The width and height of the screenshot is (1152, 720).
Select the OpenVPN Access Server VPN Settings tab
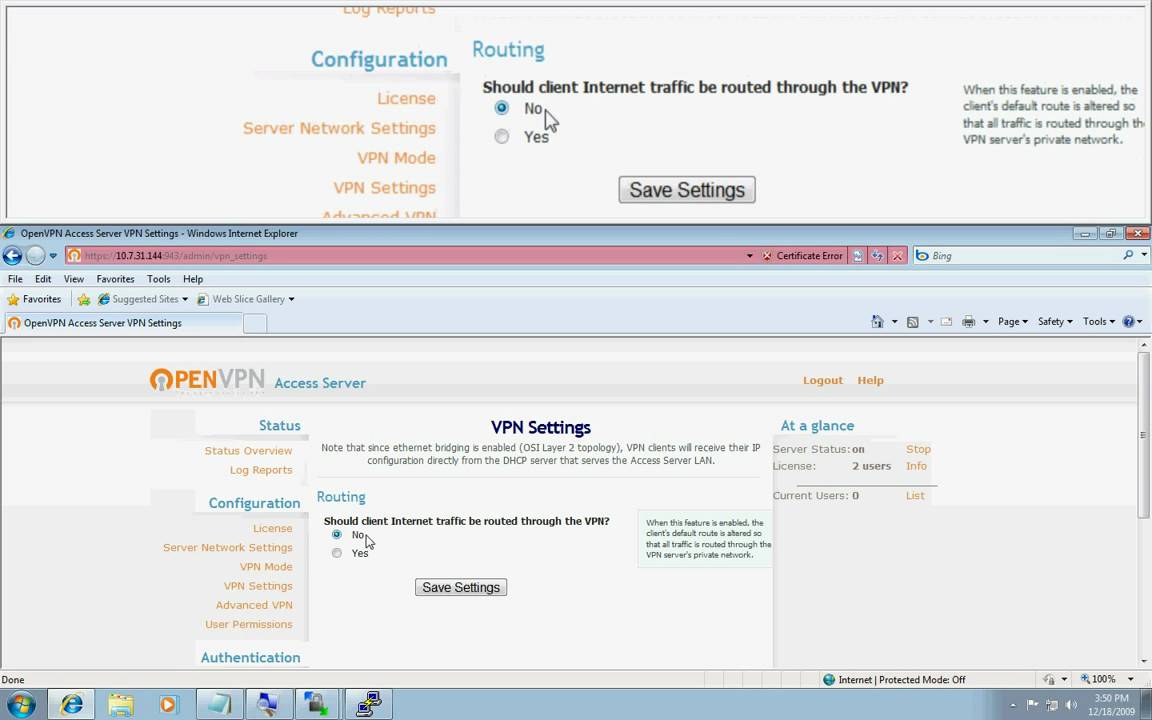click(x=122, y=323)
